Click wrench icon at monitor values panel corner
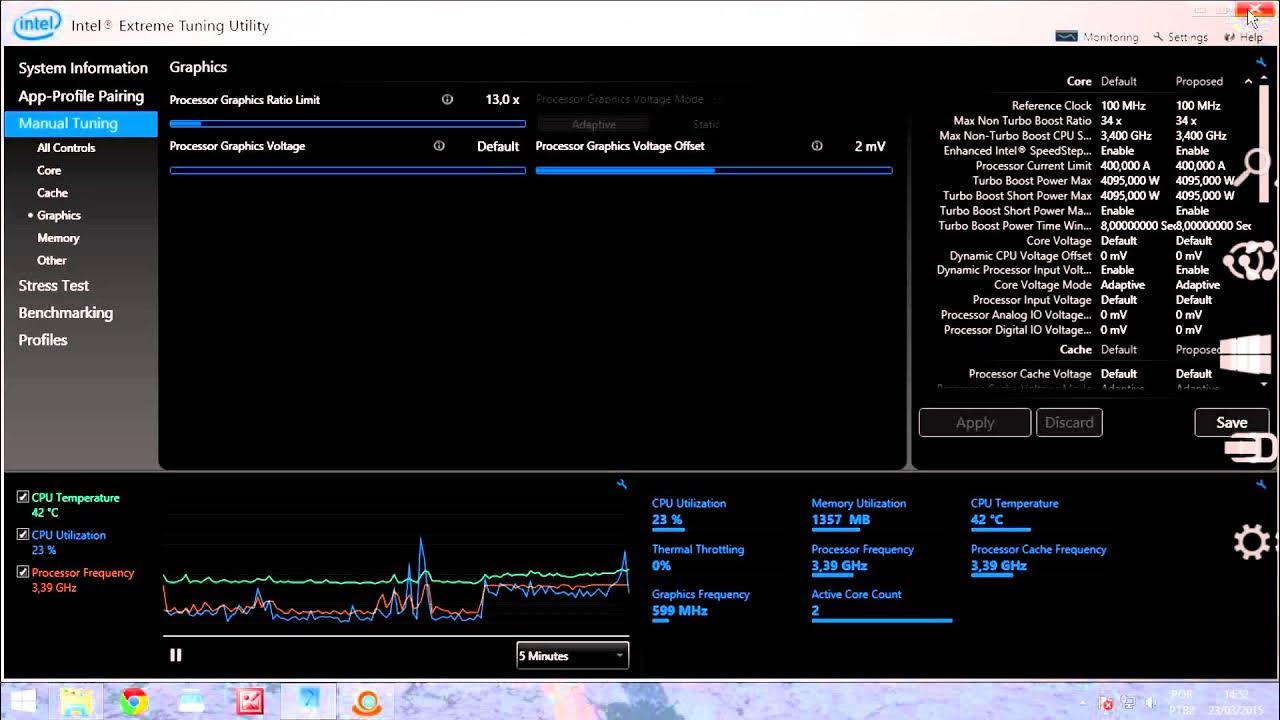 pos(1261,484)
